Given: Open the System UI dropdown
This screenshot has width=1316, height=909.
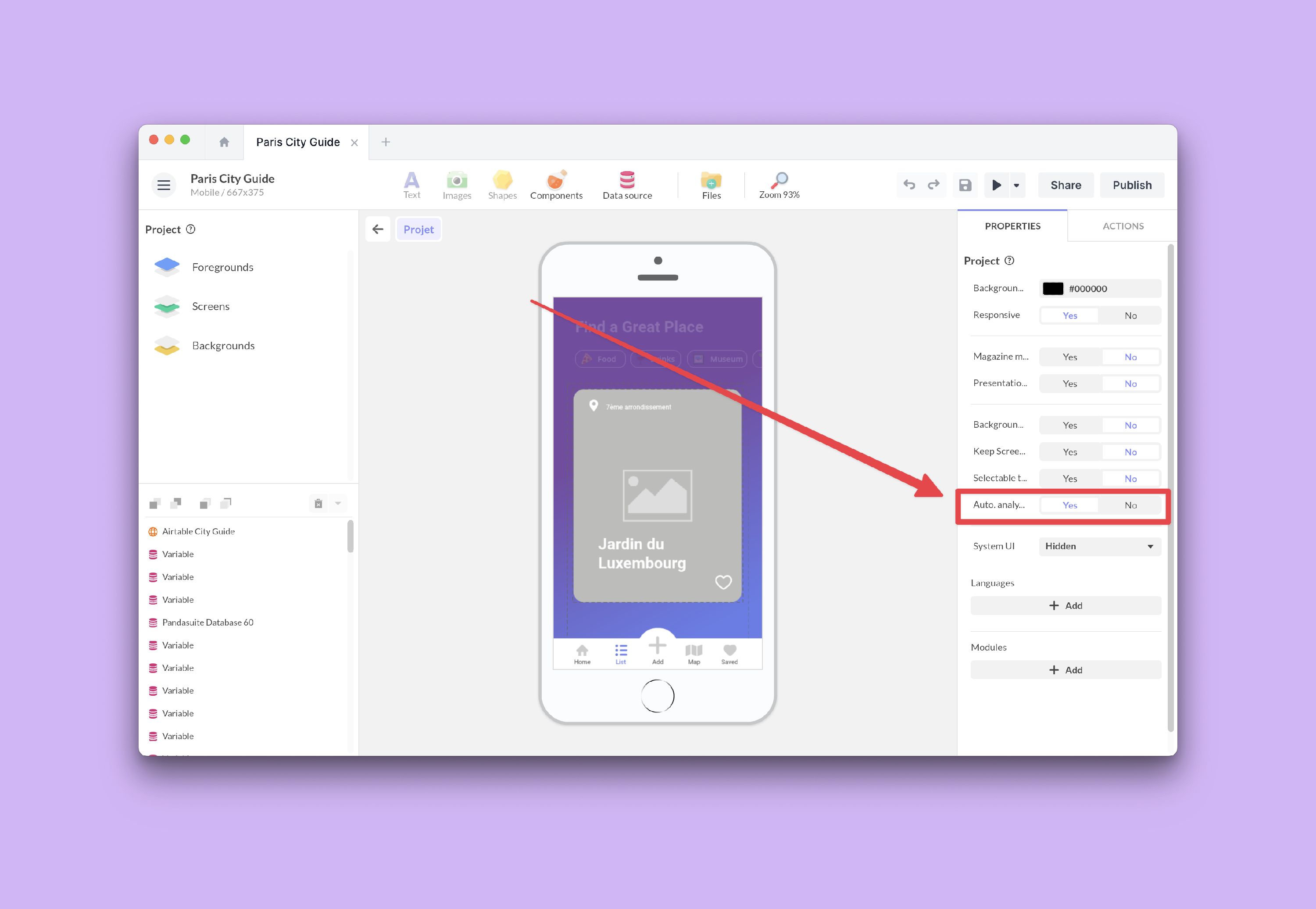Looking at the screenshot, I should [x=1099, y=546].
